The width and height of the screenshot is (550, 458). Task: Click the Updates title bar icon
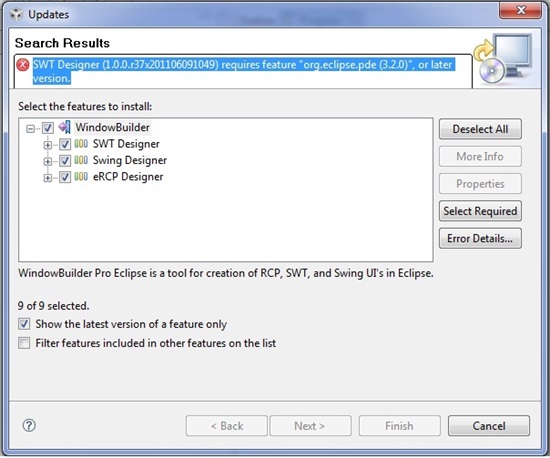coord(16,14)
